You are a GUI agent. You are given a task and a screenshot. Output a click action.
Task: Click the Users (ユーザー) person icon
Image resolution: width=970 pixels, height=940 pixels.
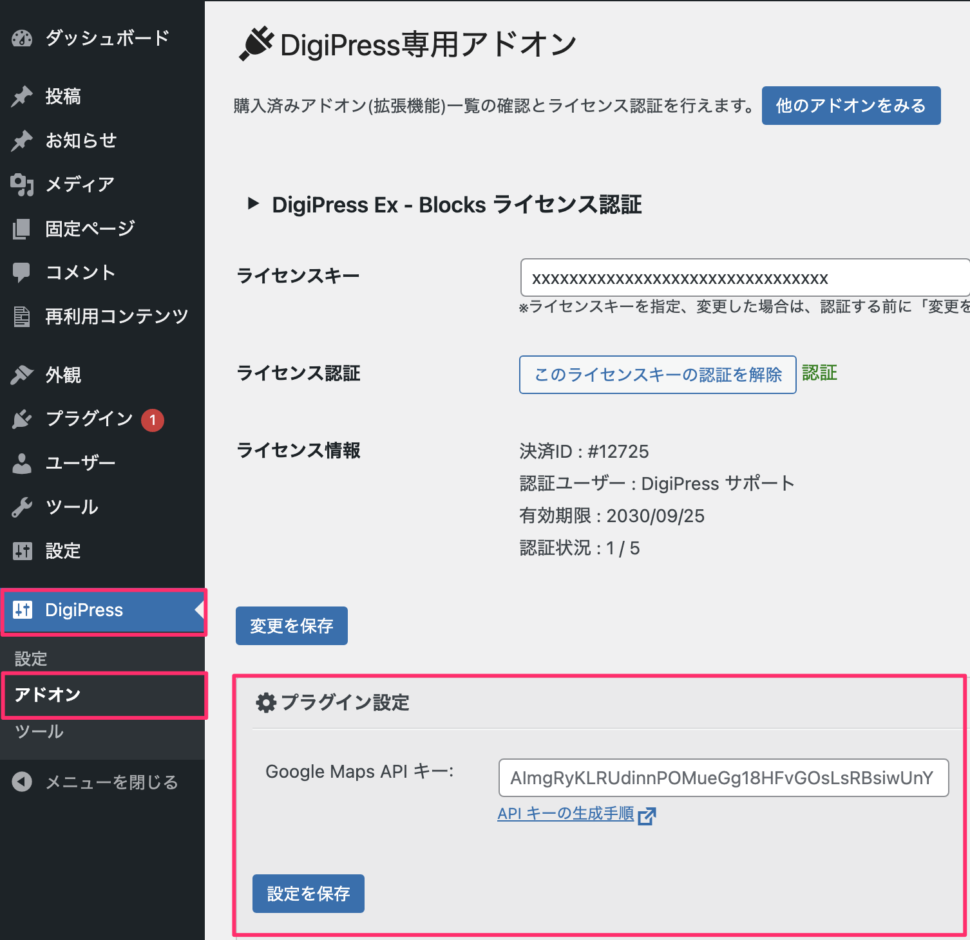tap(22, 463)
